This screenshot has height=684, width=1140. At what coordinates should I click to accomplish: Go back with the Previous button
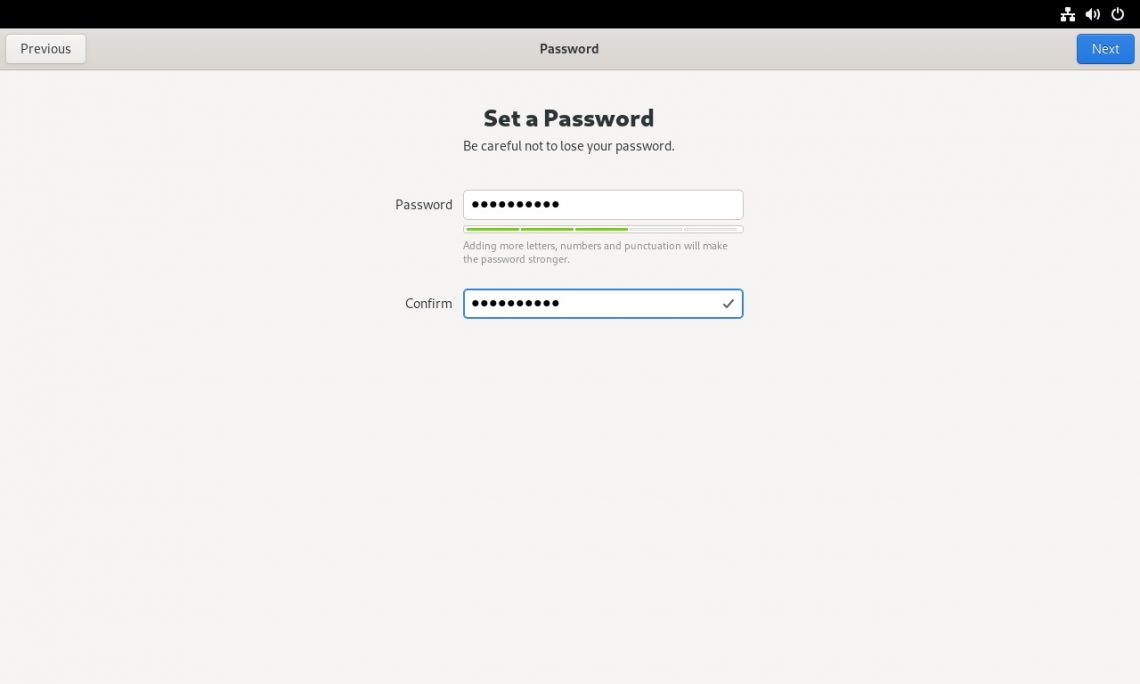coord(46,49)
